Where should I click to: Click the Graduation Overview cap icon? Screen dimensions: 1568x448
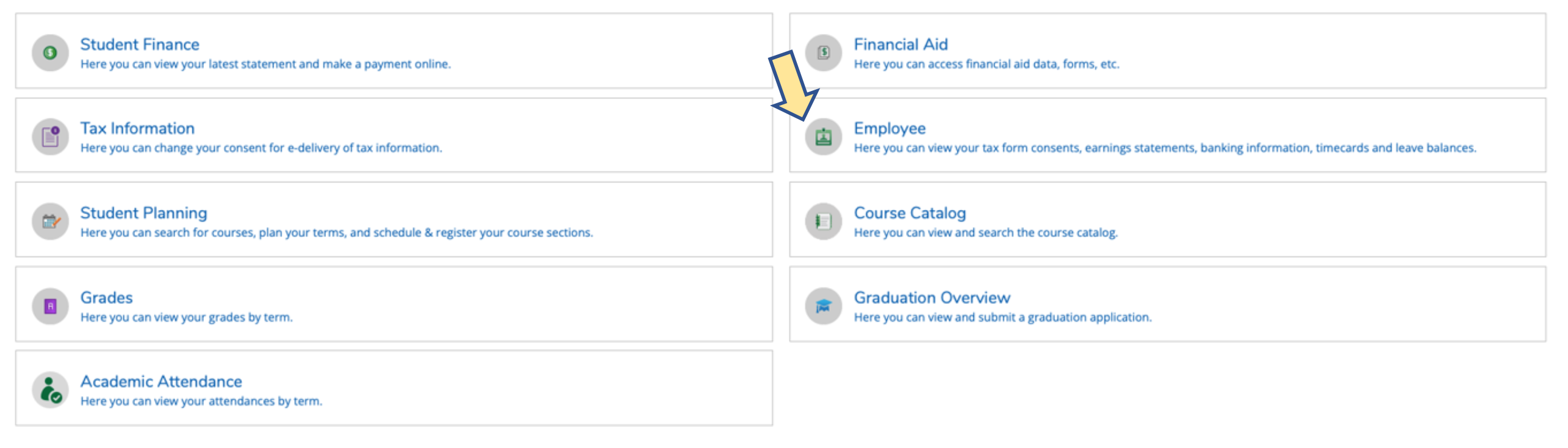coord(823,306)
